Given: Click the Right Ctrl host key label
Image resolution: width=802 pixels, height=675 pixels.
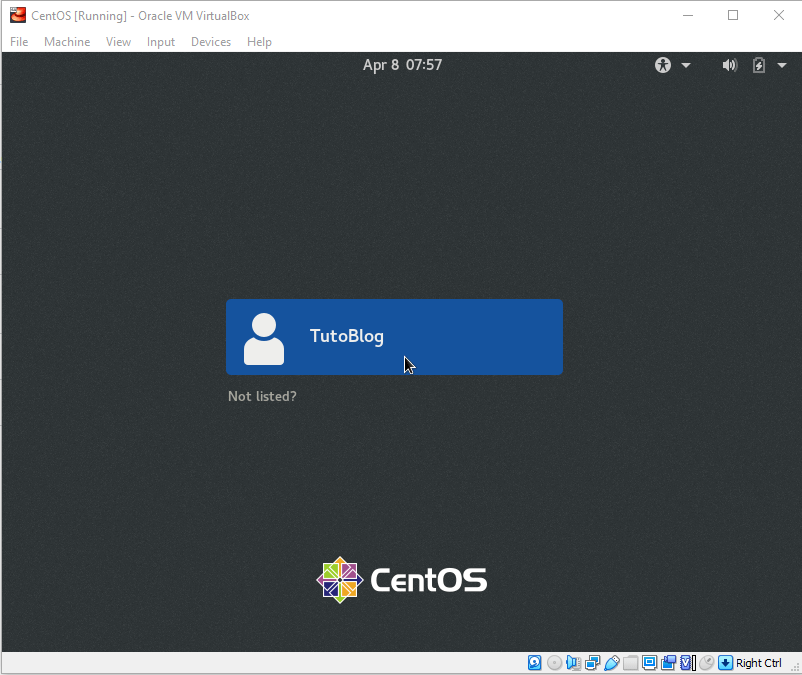Looking at the screenshot, I should [x=759, y=663].
